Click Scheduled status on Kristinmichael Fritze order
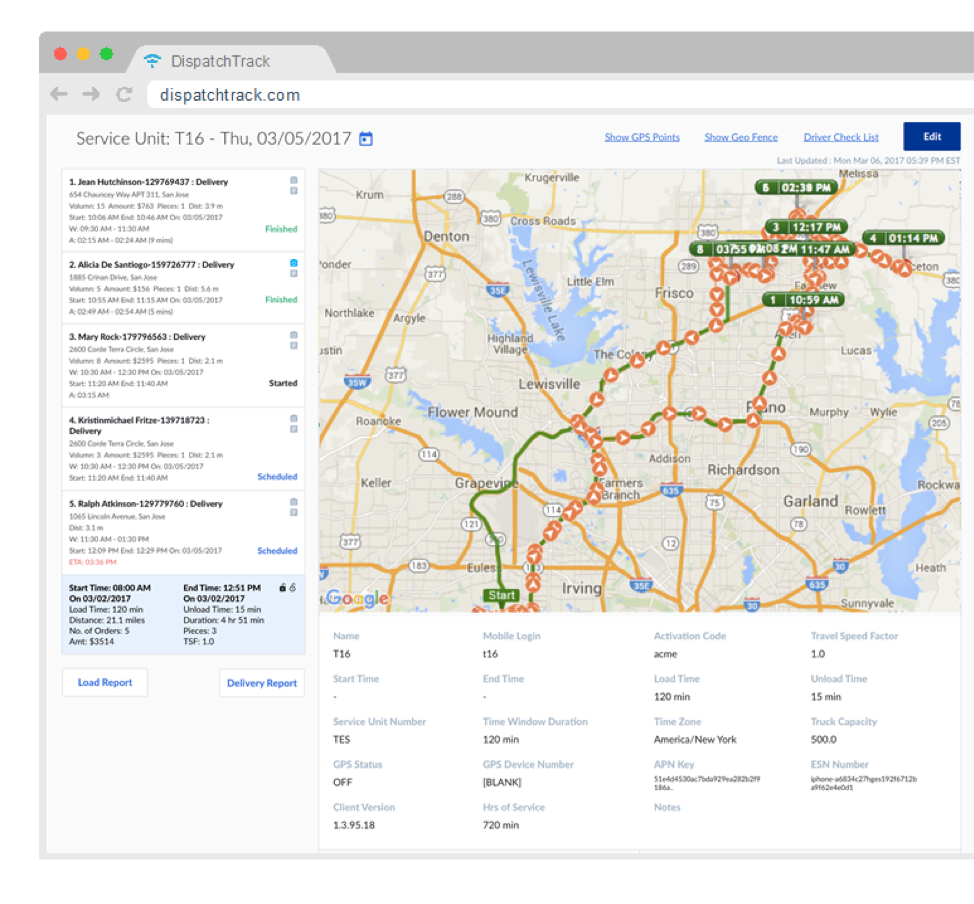This screenshot has height=904, width=974. pyautogui.click(x=277, y=477)
